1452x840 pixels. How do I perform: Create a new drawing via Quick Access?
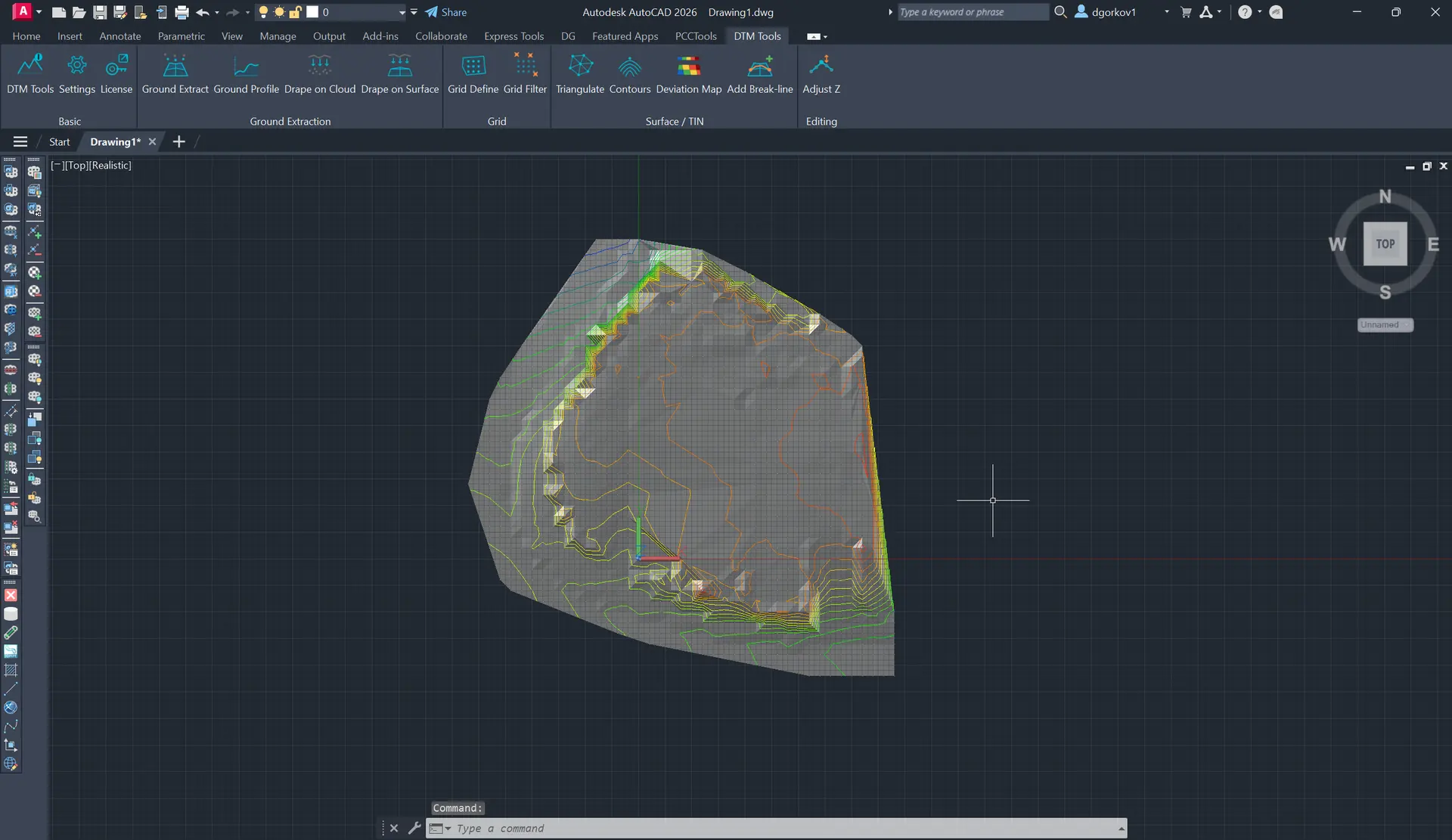pyautogui.click(x=58, y=12)
